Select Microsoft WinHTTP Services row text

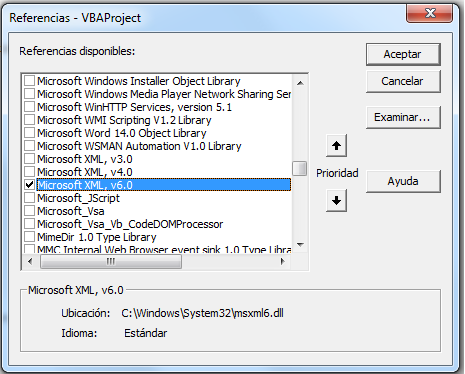[x=134, y=107]
